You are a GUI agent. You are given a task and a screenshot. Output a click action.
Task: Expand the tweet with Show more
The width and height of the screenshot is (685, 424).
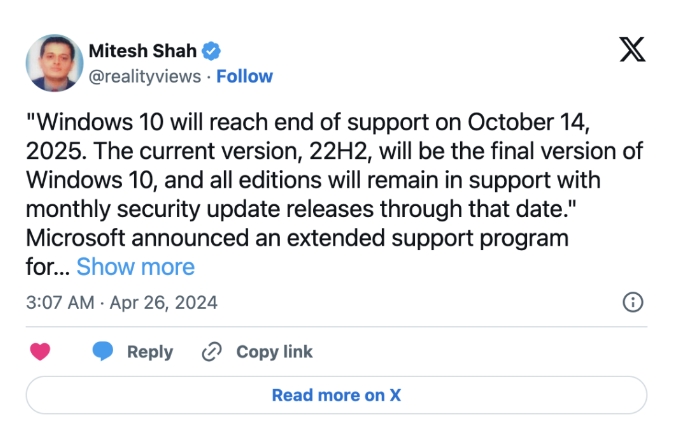pyautogui.click(x=136, y=266)
